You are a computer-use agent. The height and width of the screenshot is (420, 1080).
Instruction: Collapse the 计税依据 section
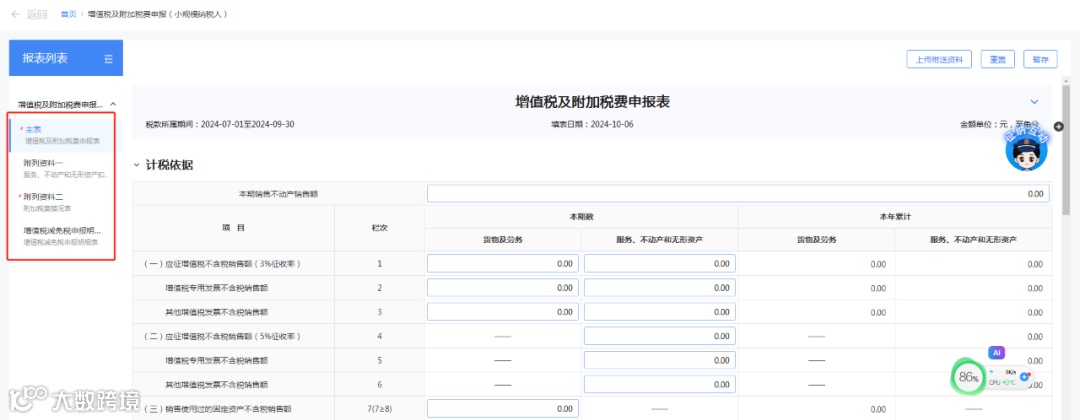136,165
